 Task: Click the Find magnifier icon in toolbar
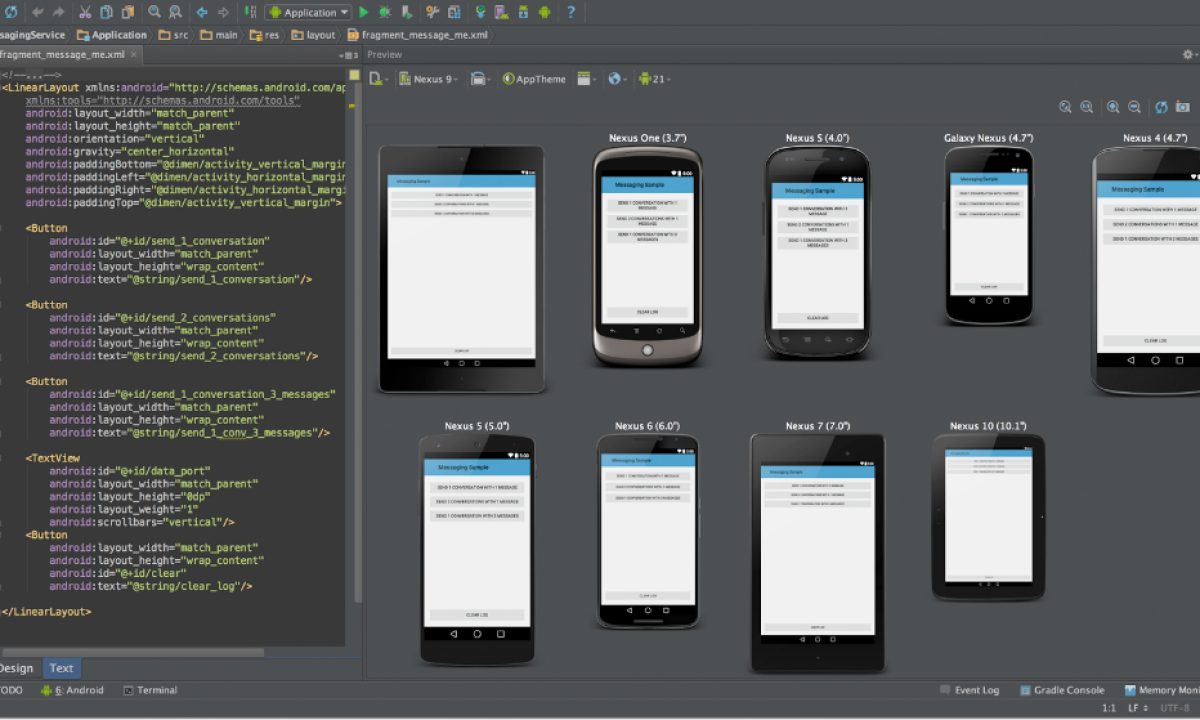[154, 12]
